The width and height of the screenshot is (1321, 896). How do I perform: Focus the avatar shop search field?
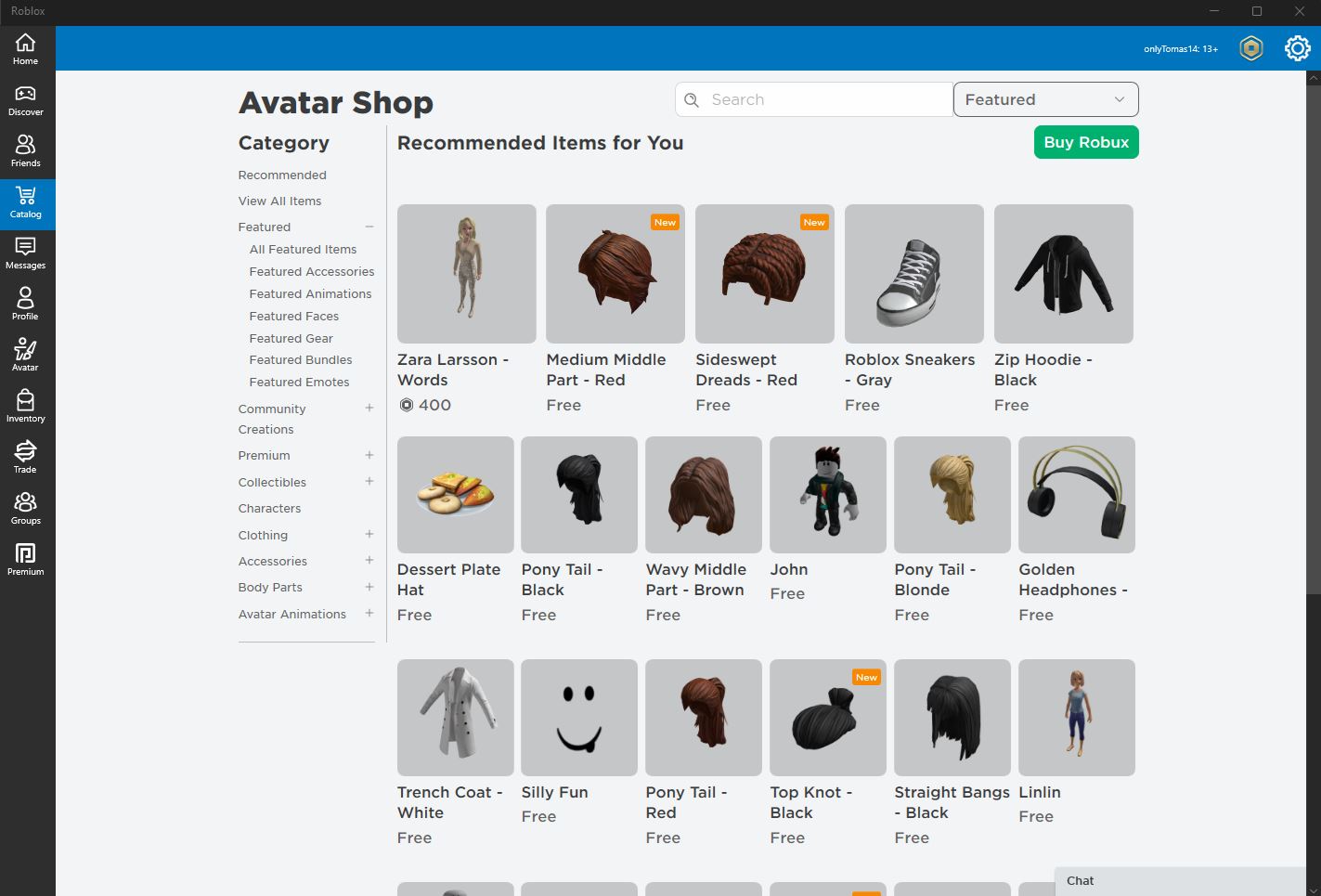pyautogui.click(x=814, y=99)
